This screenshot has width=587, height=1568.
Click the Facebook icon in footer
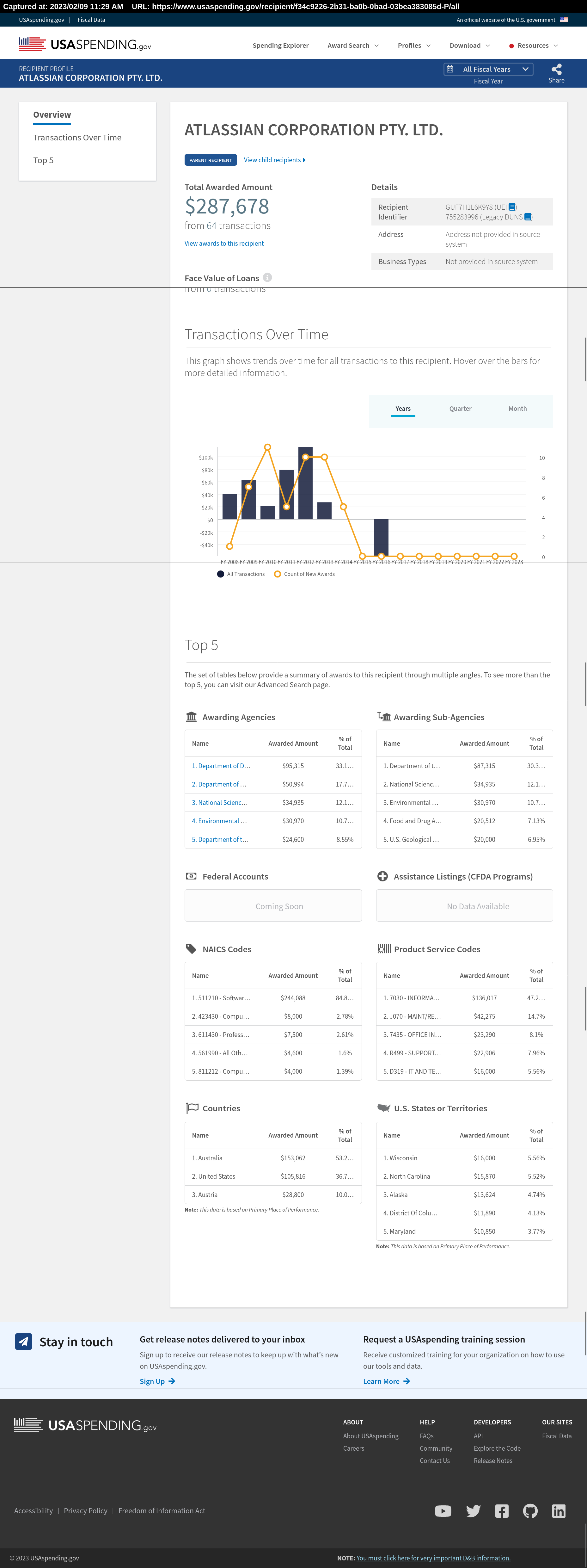pyautogui.click(x=502, y=1511)
